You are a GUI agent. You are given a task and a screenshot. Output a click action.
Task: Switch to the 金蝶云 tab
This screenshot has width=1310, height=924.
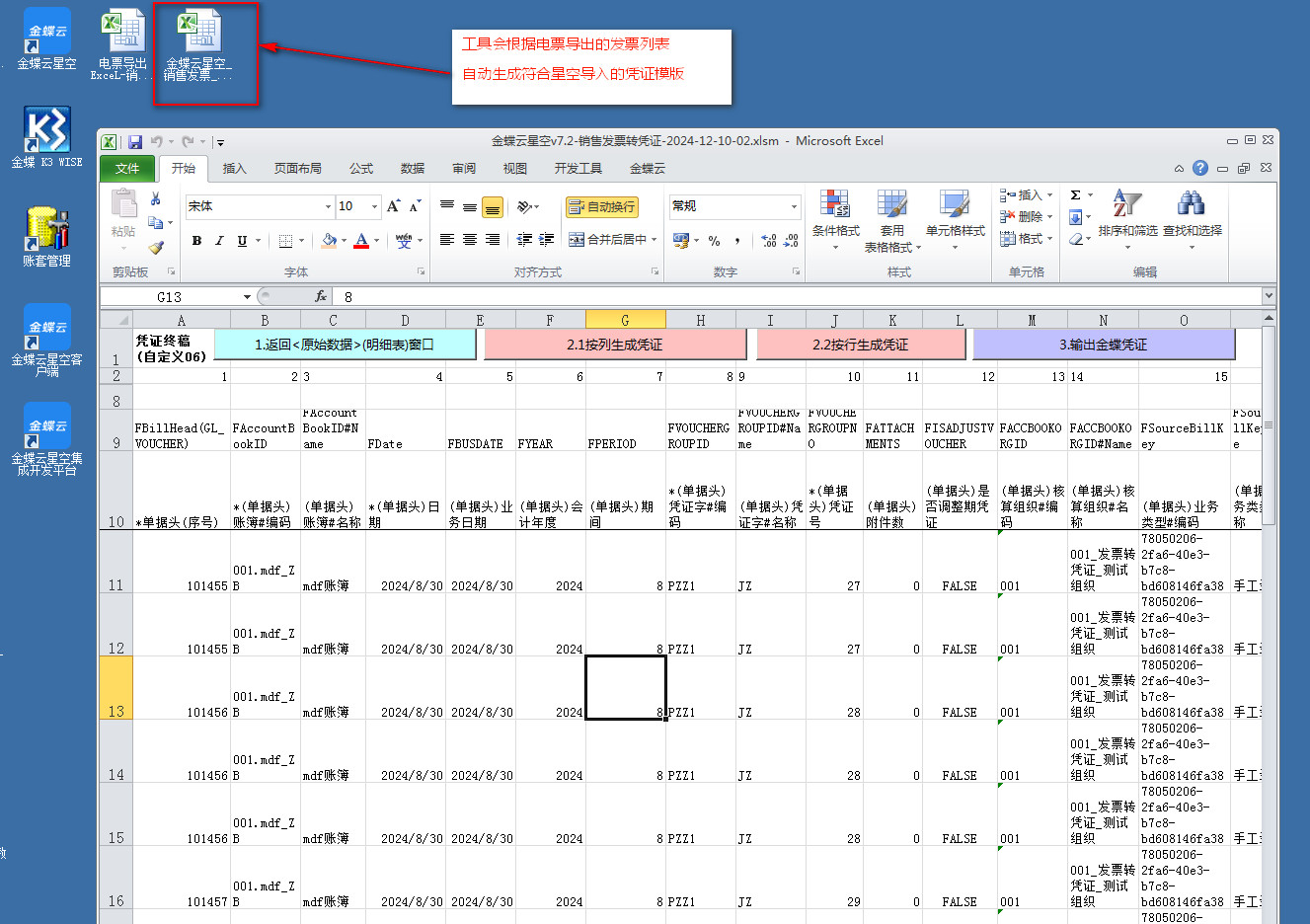[x=648, y=169]
